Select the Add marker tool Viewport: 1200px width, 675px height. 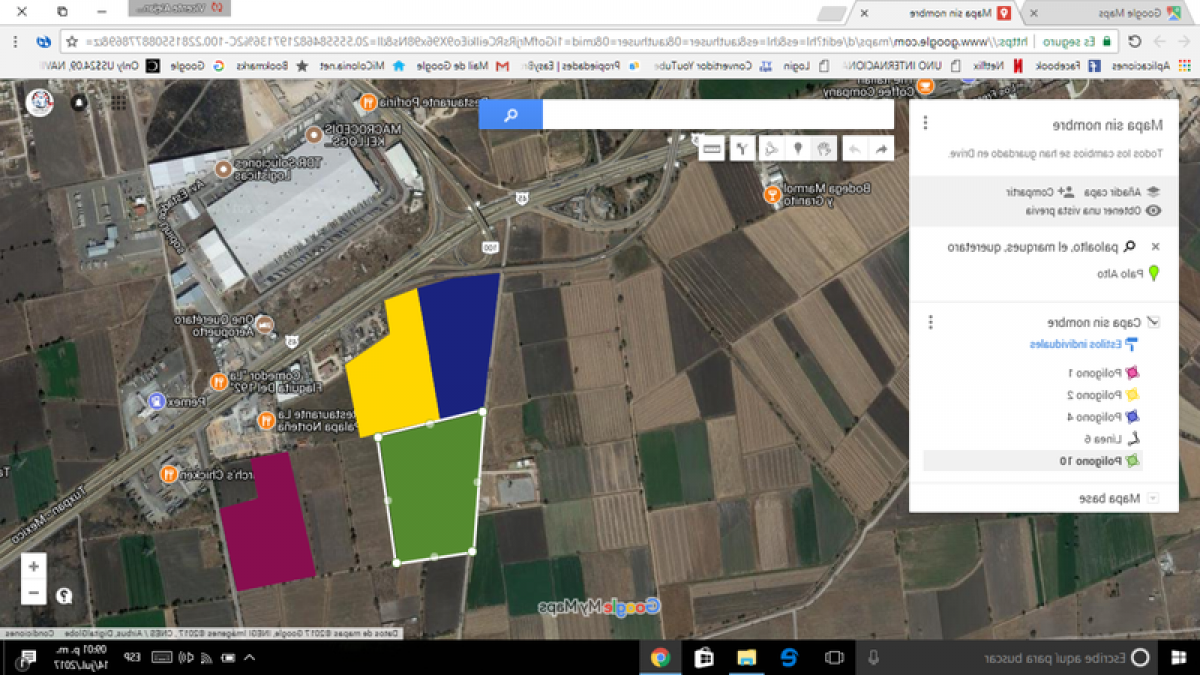[x=798, y=148]
